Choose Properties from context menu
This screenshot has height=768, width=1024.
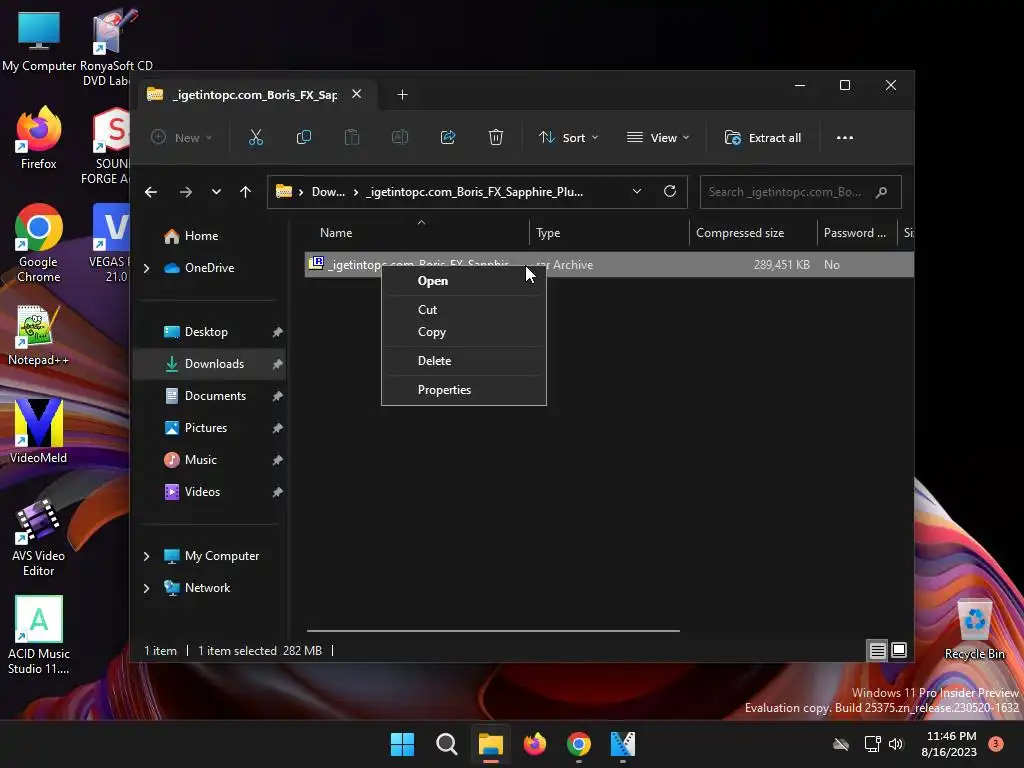pyautogui.click(x=464, y=390)
